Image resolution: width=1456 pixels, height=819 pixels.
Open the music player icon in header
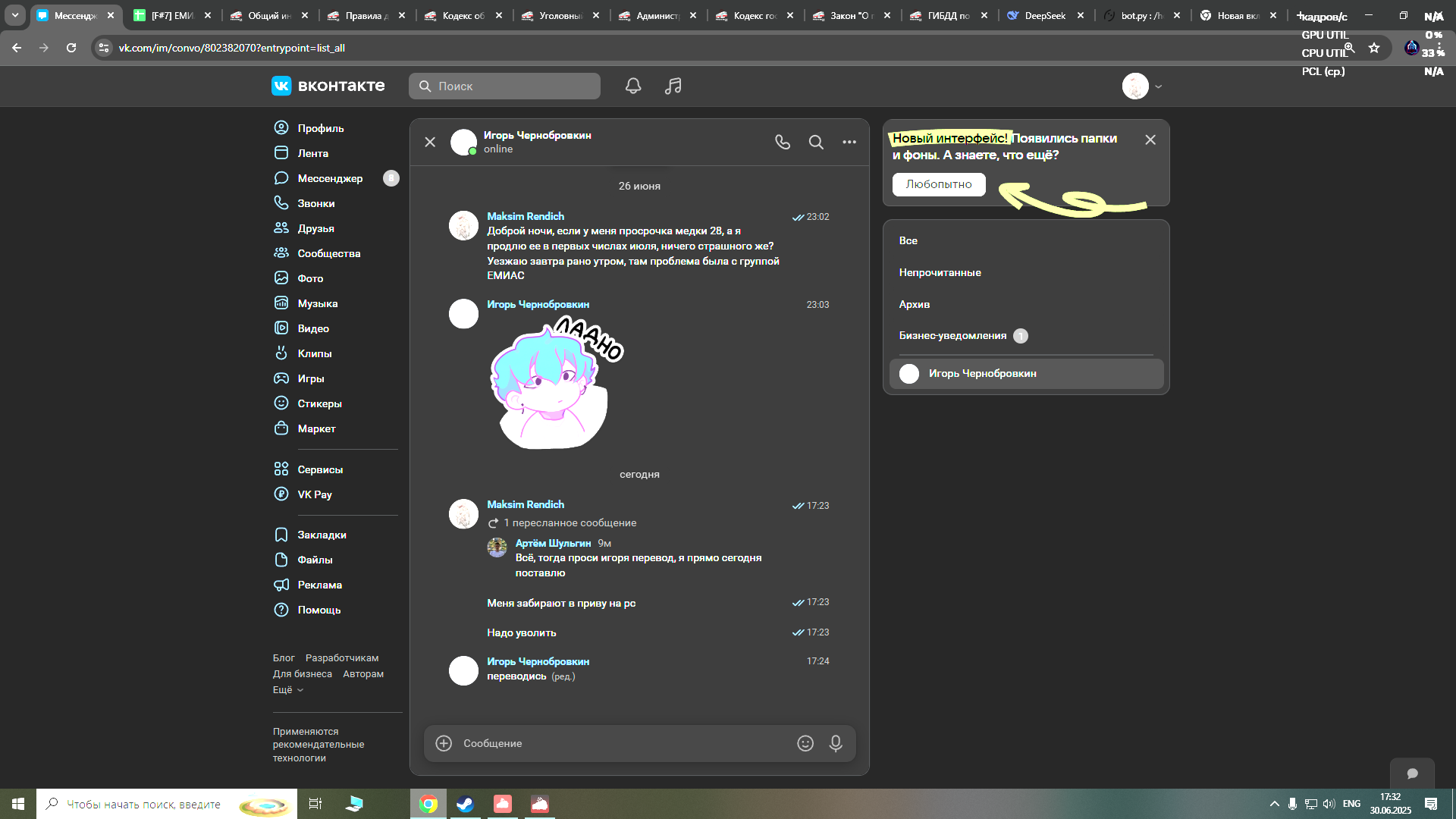tap(673, 86)
